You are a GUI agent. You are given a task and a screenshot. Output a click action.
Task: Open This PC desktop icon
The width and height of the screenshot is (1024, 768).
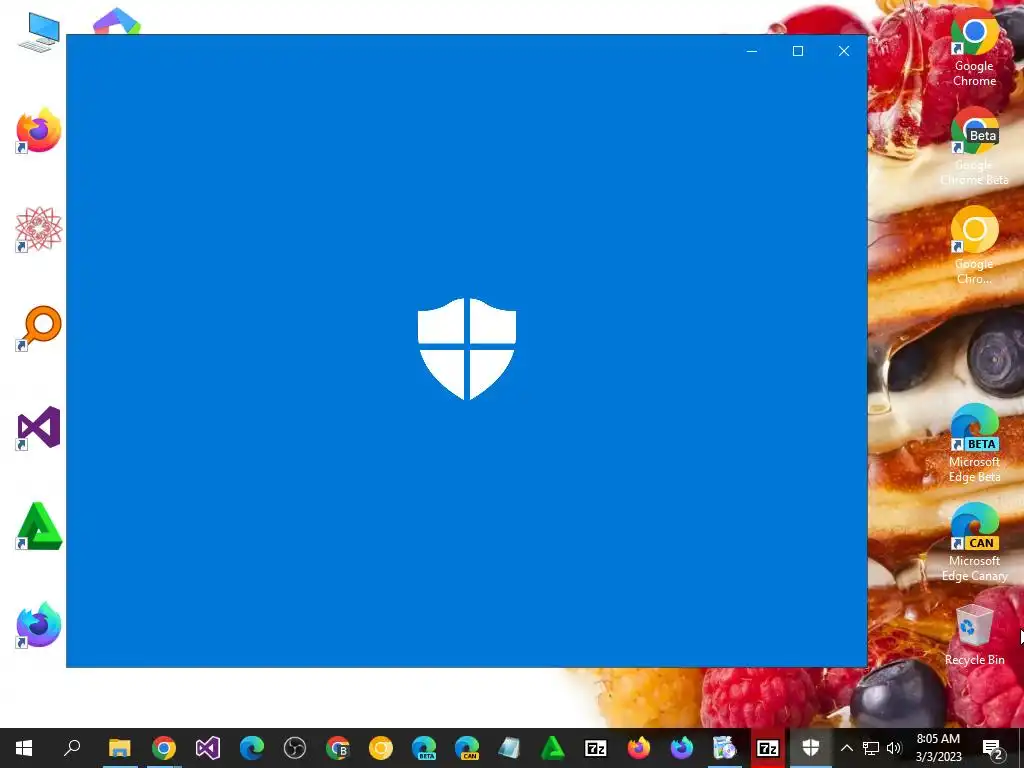[39, 31]
